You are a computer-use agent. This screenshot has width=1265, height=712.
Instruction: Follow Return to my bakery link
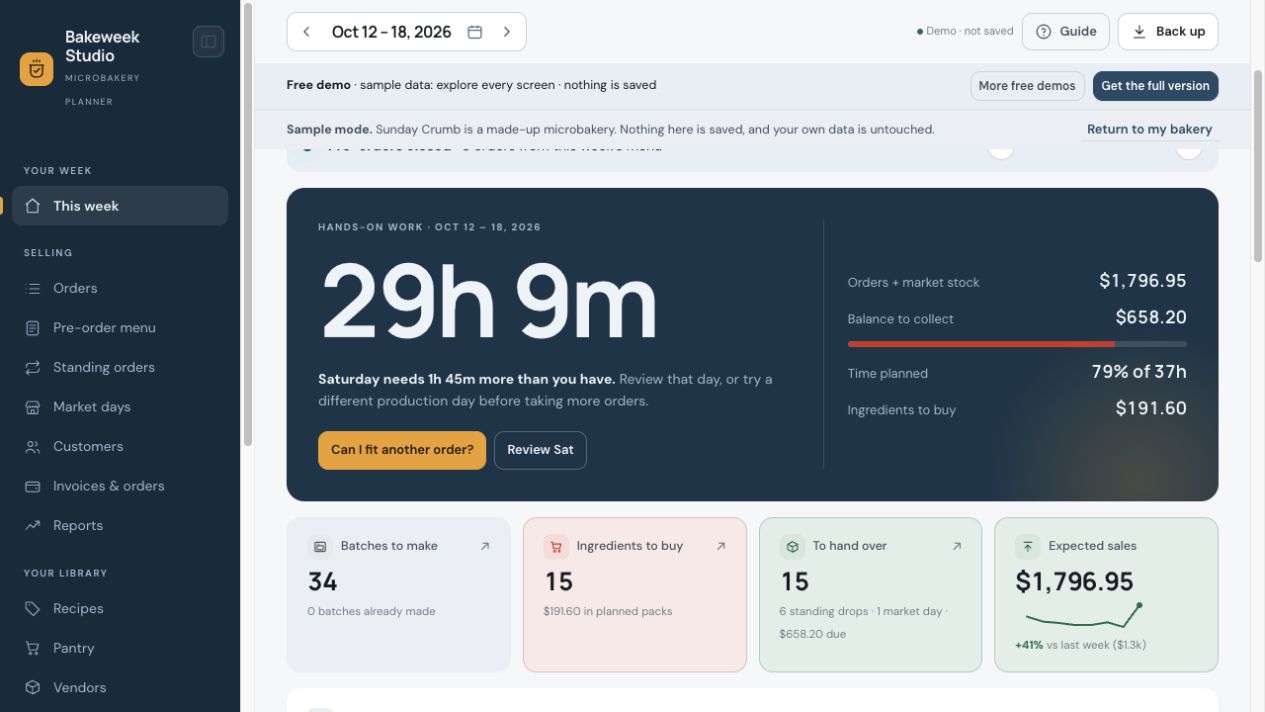1149,129
